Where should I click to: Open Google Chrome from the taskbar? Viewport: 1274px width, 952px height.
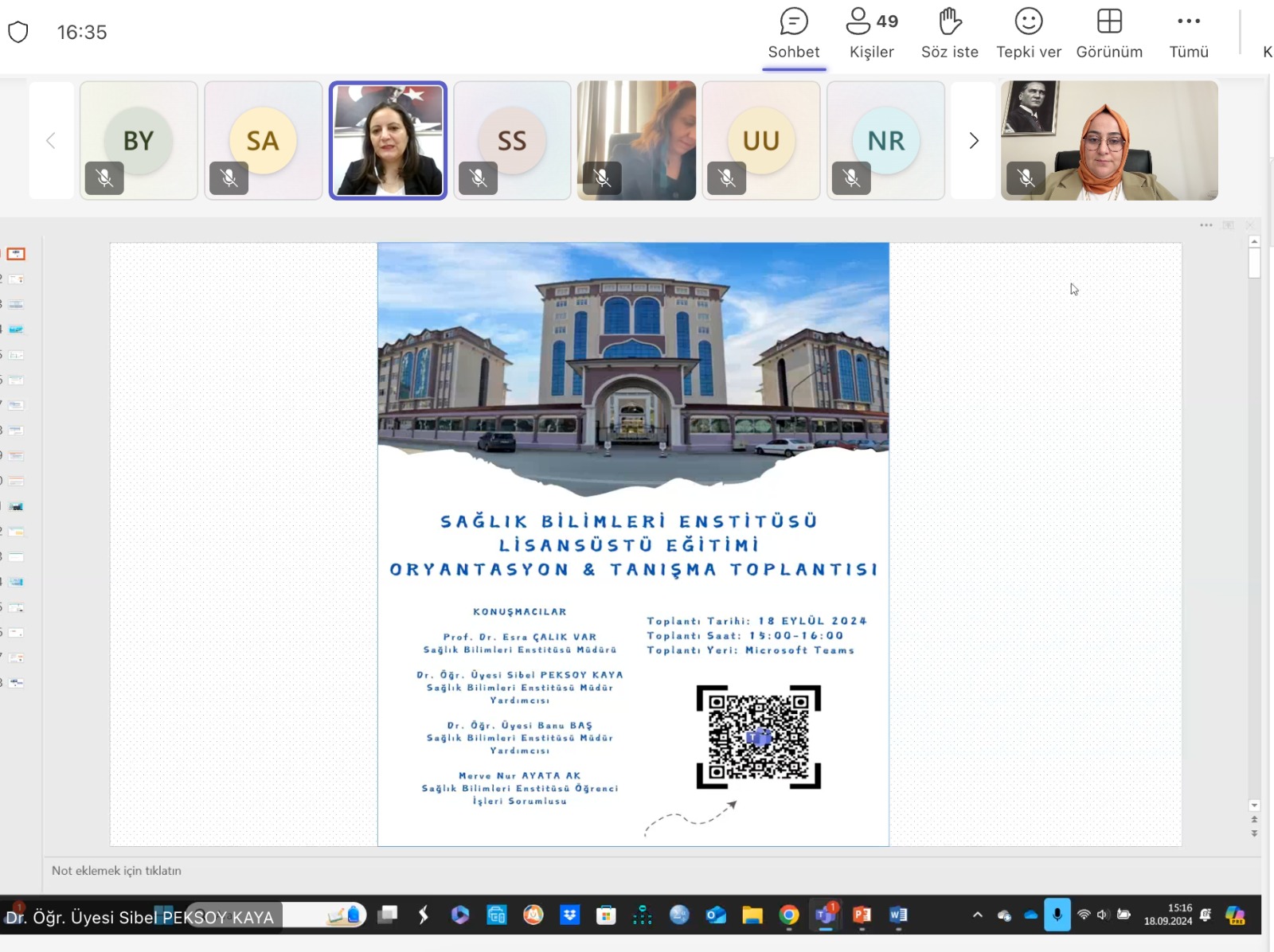click(x=789, y=915)
